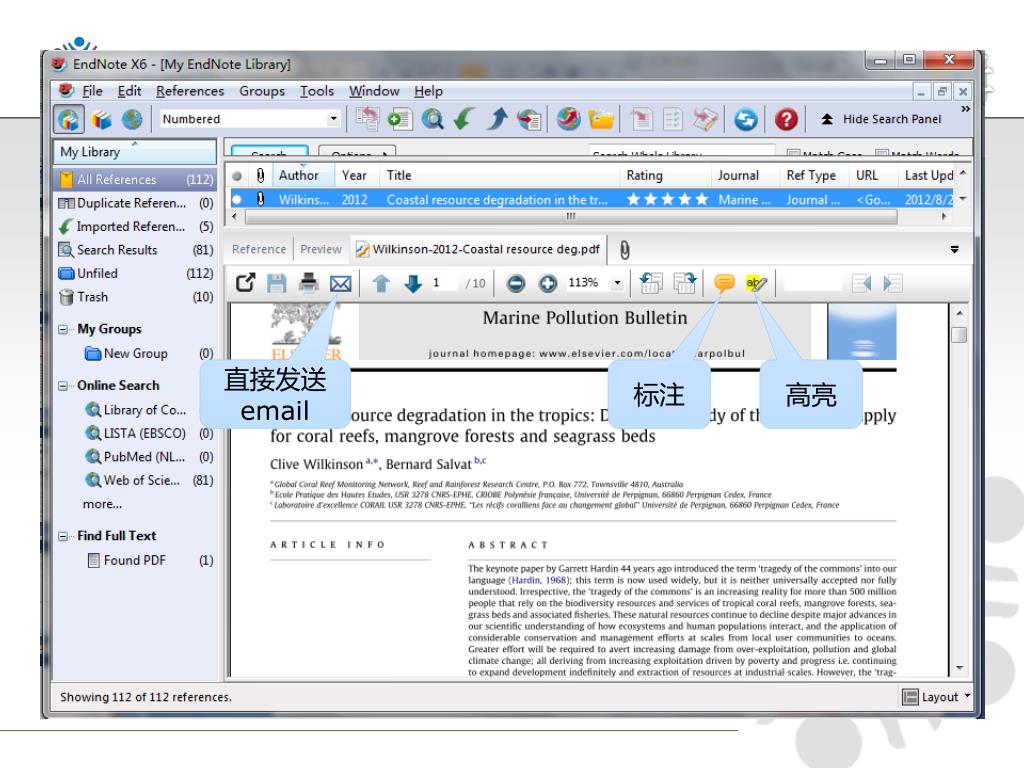Open the References menu
The height and width of the screenshot is (768, 1024).
pos(190,91)
